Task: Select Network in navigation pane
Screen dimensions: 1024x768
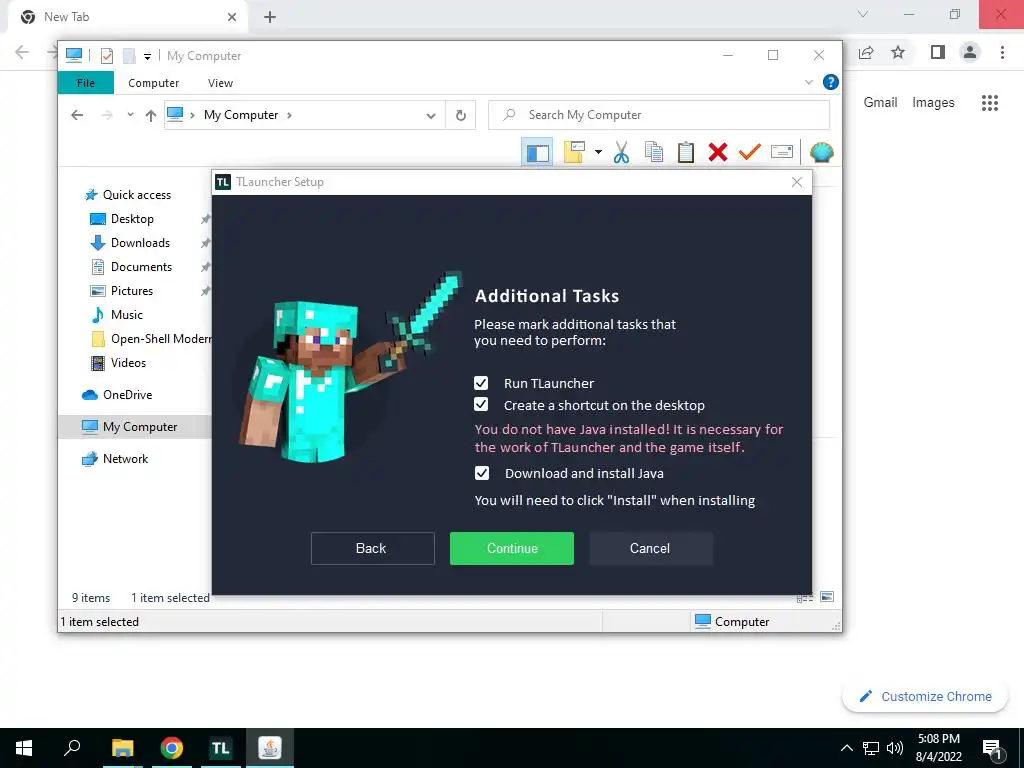Action: (x=125, y=459)
